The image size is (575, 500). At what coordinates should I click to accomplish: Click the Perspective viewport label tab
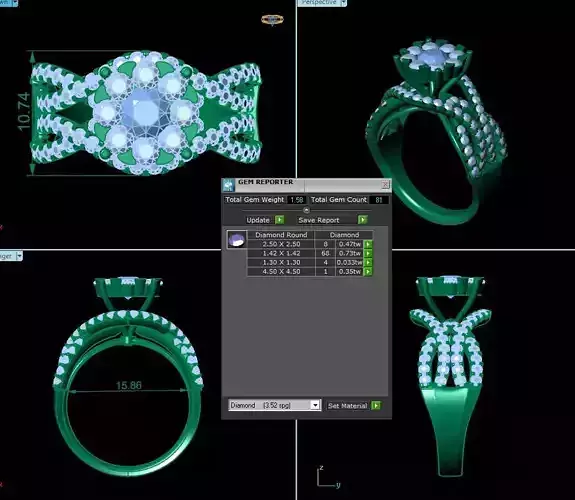[319, 3]
